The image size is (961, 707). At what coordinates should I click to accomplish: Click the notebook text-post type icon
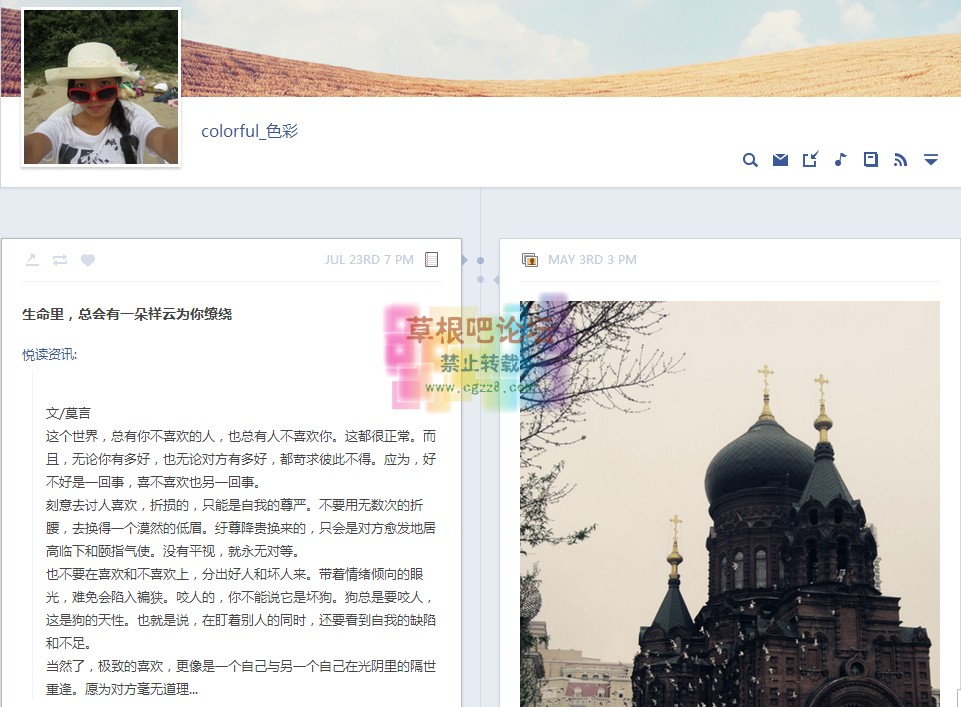pos(431,260)
